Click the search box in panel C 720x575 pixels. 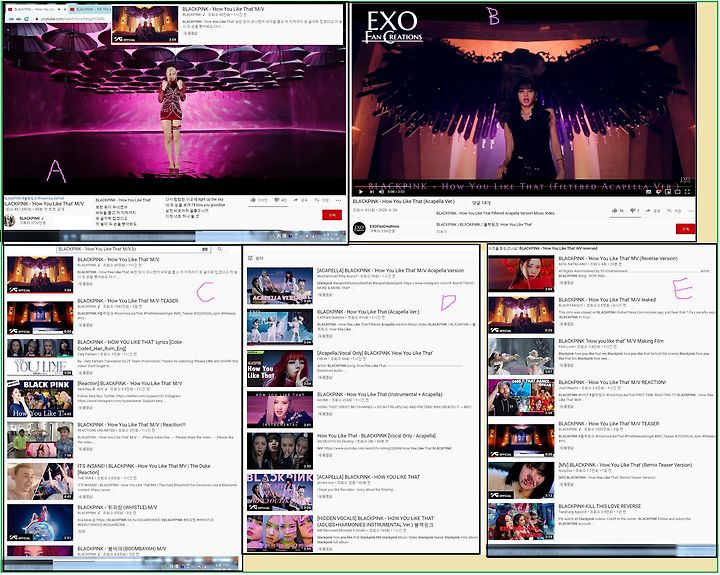[133, 249]
